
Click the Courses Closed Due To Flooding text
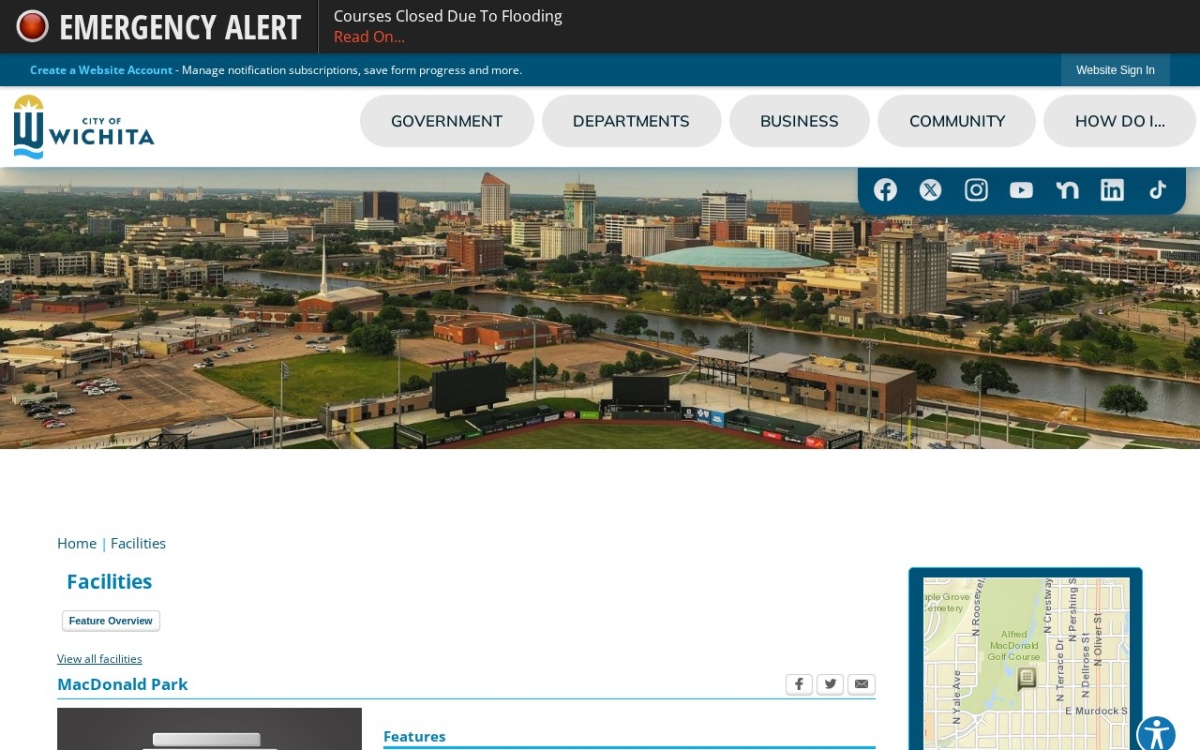pos(448,16)
